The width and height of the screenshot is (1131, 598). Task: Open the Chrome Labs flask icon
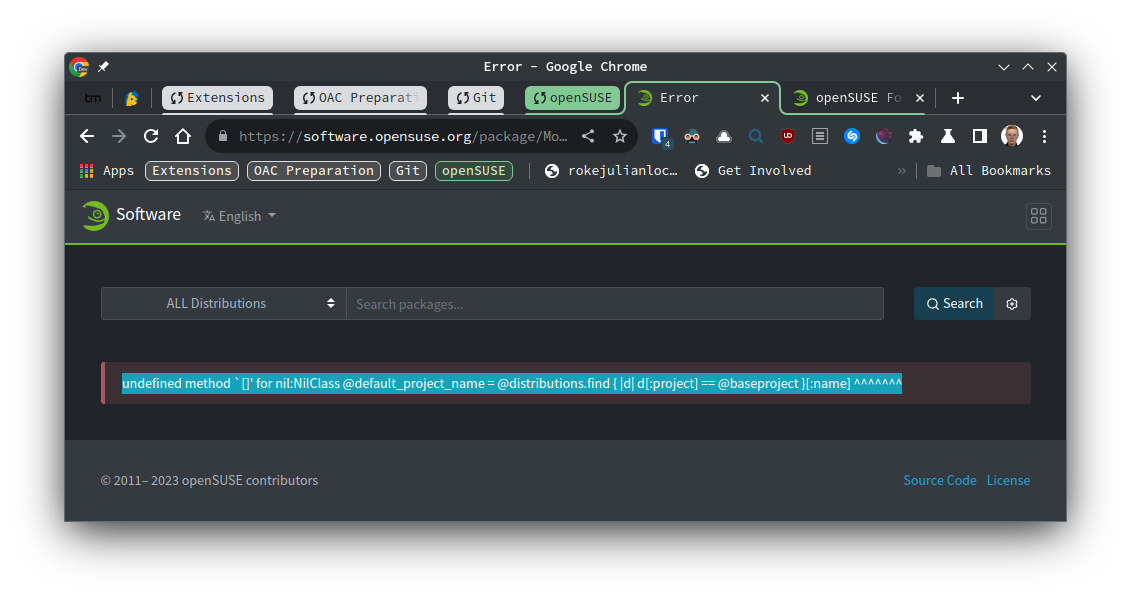coord(947,136)
